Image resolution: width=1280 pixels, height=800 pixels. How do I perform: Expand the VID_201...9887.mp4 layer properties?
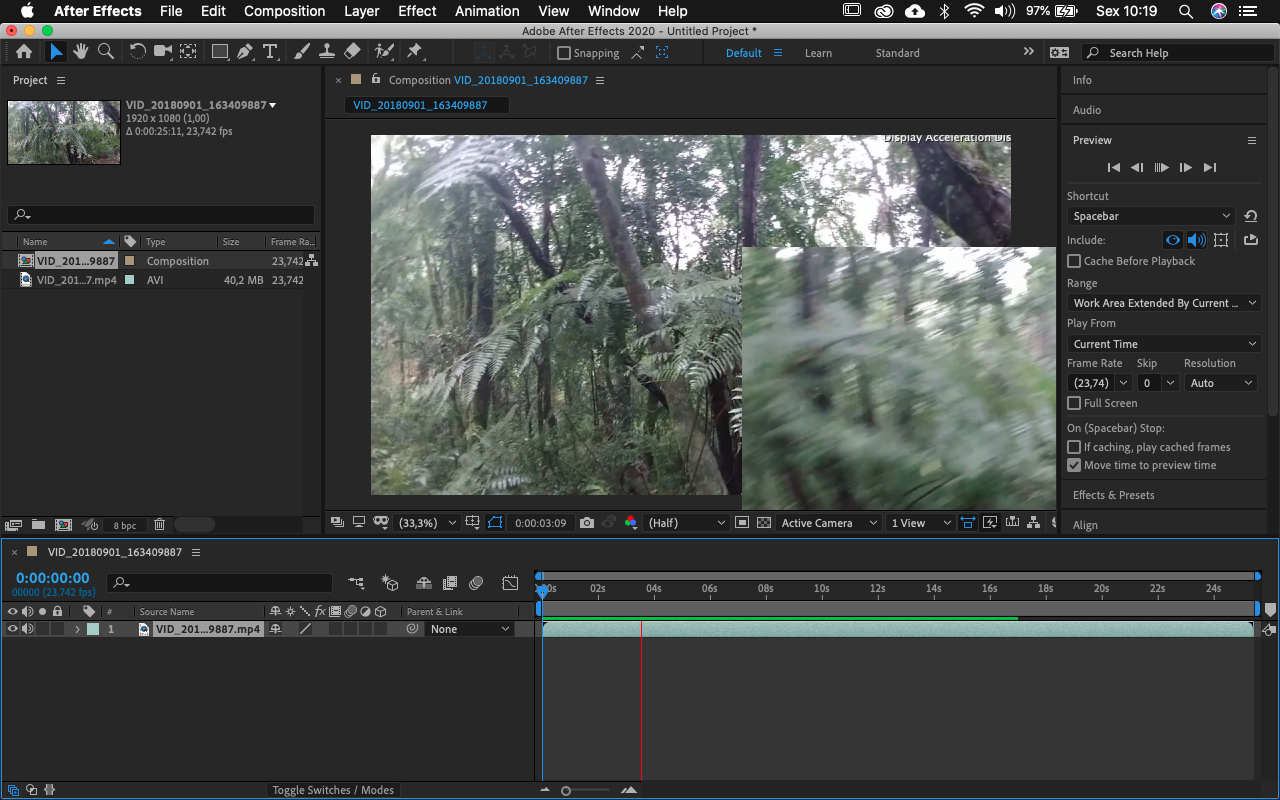click(78, 628)
